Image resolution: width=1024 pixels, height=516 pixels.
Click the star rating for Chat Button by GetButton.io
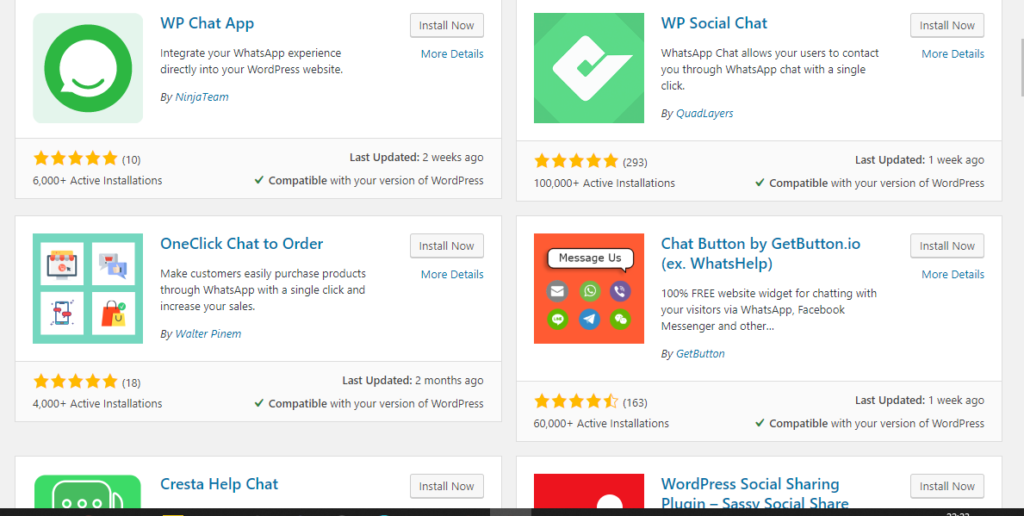[x=576, y=402]
